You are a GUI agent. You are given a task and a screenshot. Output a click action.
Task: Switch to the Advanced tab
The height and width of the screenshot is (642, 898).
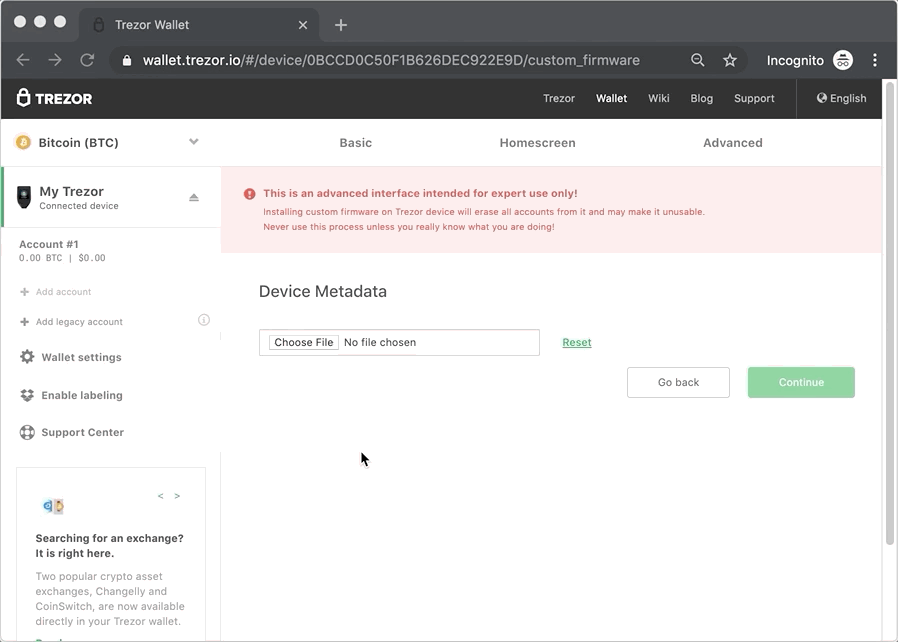[732, 143]
